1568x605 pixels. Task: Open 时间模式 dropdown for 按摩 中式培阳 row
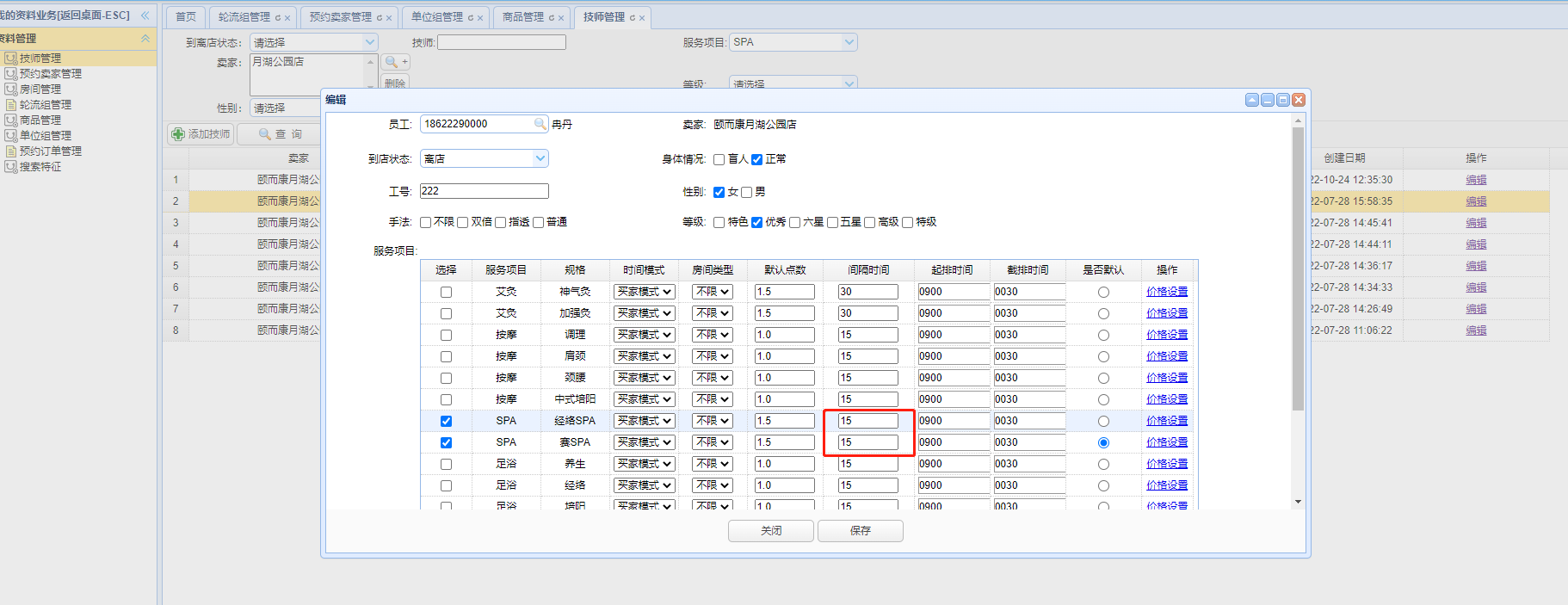pos(644,399)
